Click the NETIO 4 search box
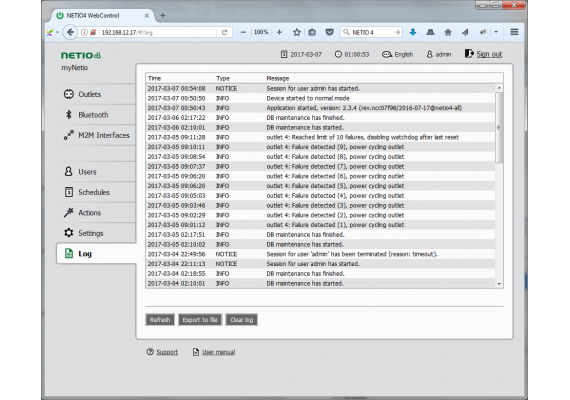Viewport: 570px width, 400px height. 371,32
